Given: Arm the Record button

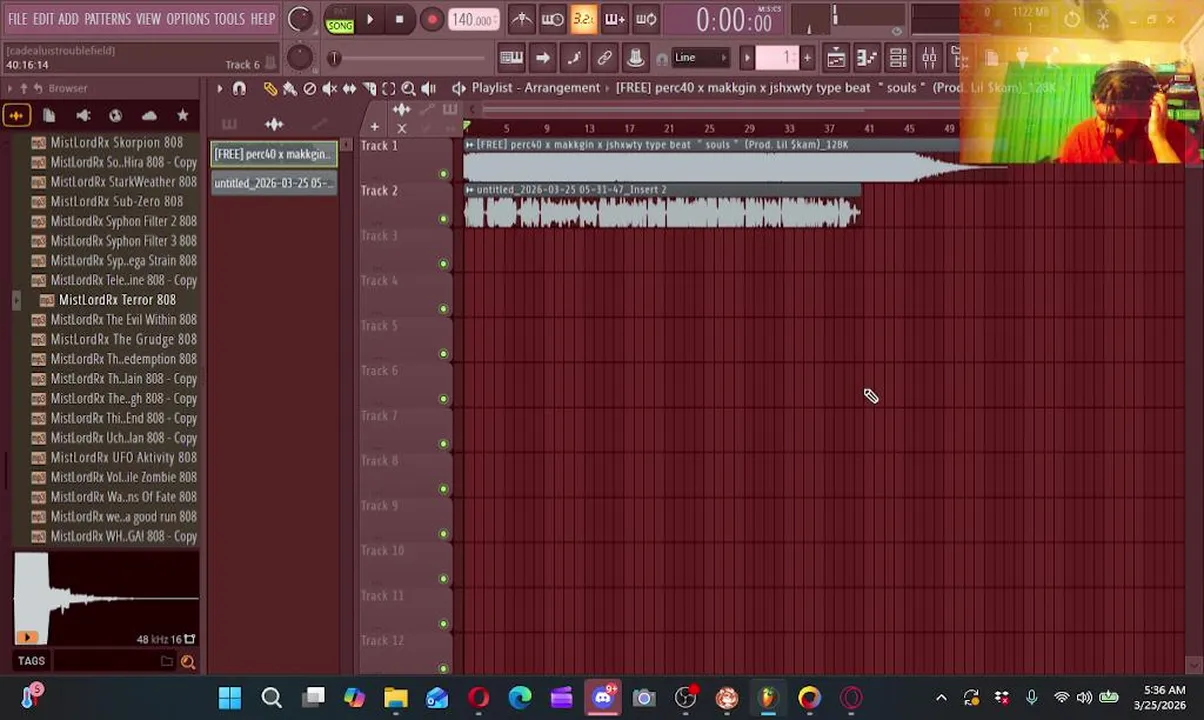Looking at the screenshot, I should tap(431, 19).
